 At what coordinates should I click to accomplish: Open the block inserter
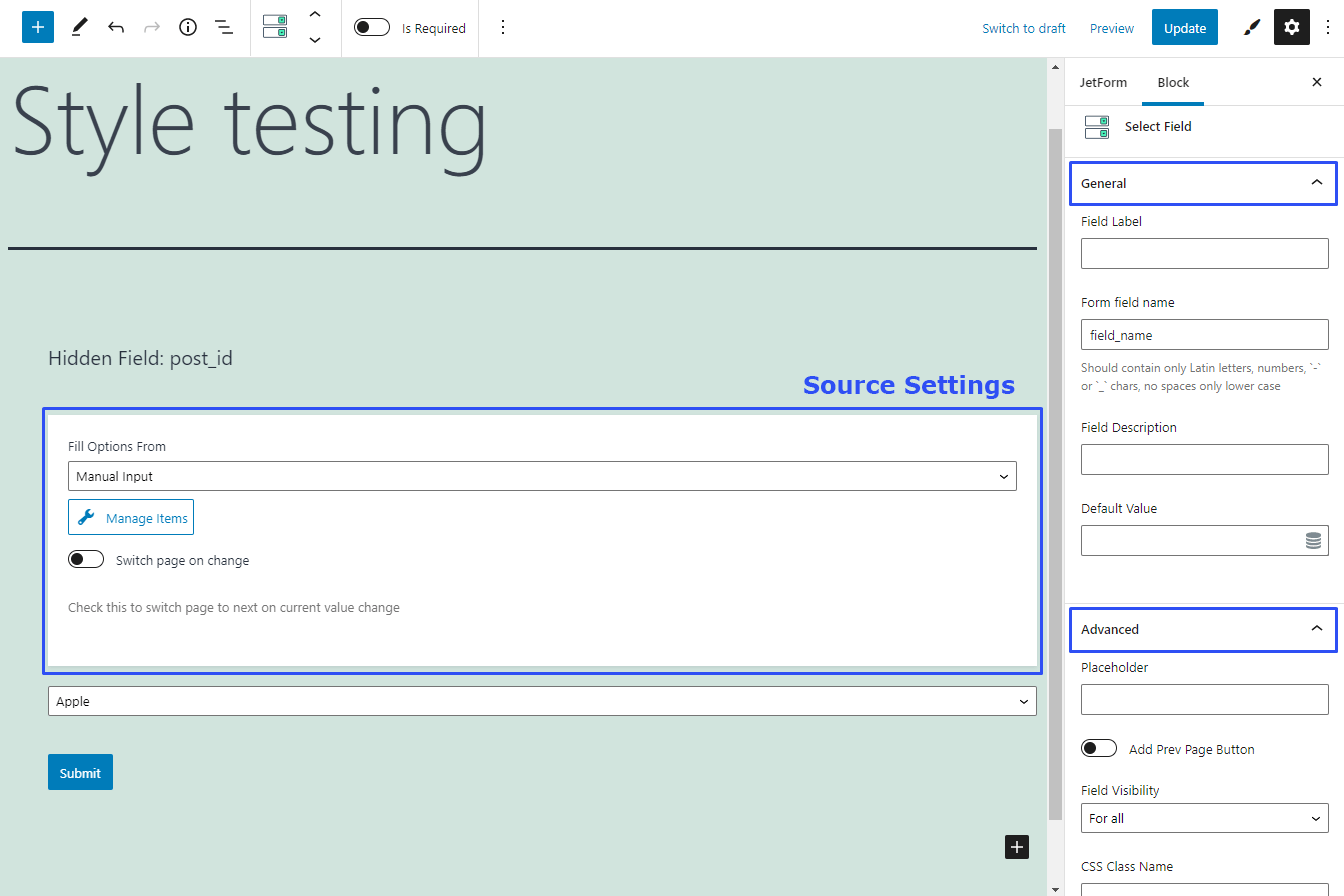click(x=37, y=27)
